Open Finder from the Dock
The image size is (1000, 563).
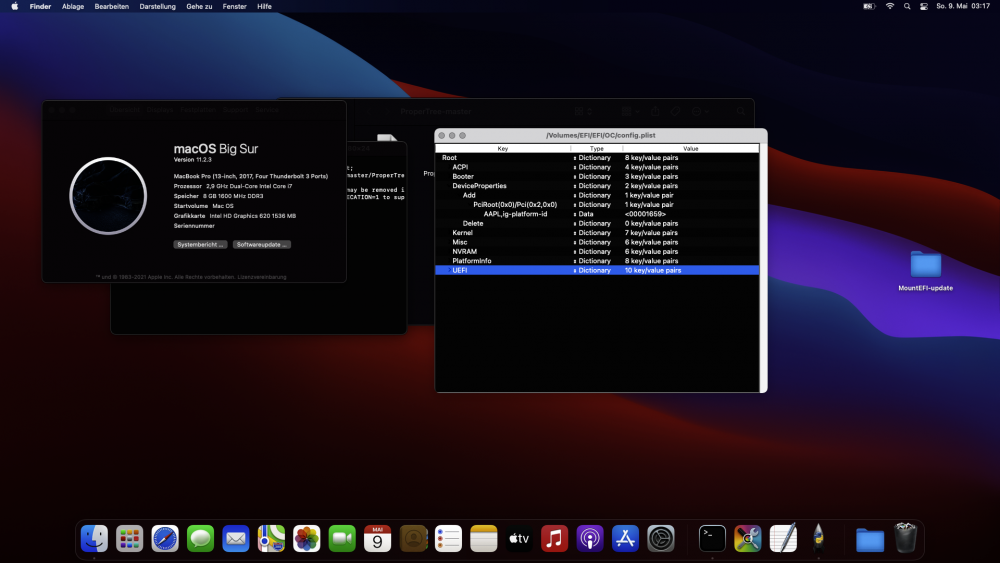tap(94, 539)
